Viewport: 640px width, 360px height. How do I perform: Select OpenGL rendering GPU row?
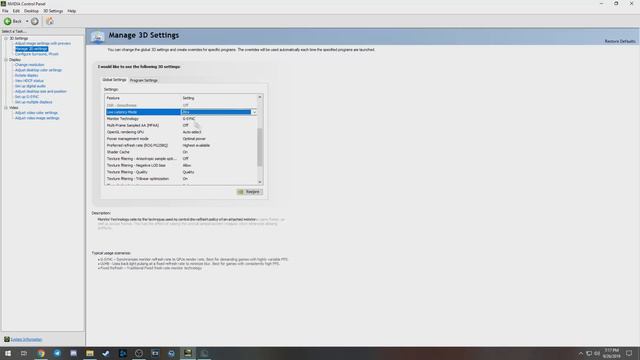[181, 132]
